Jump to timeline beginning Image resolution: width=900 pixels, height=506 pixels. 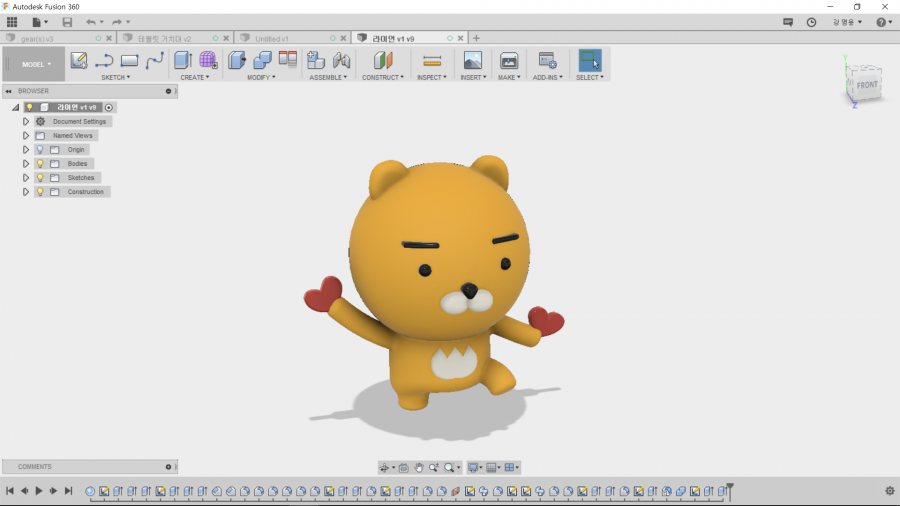coord(10,491)
